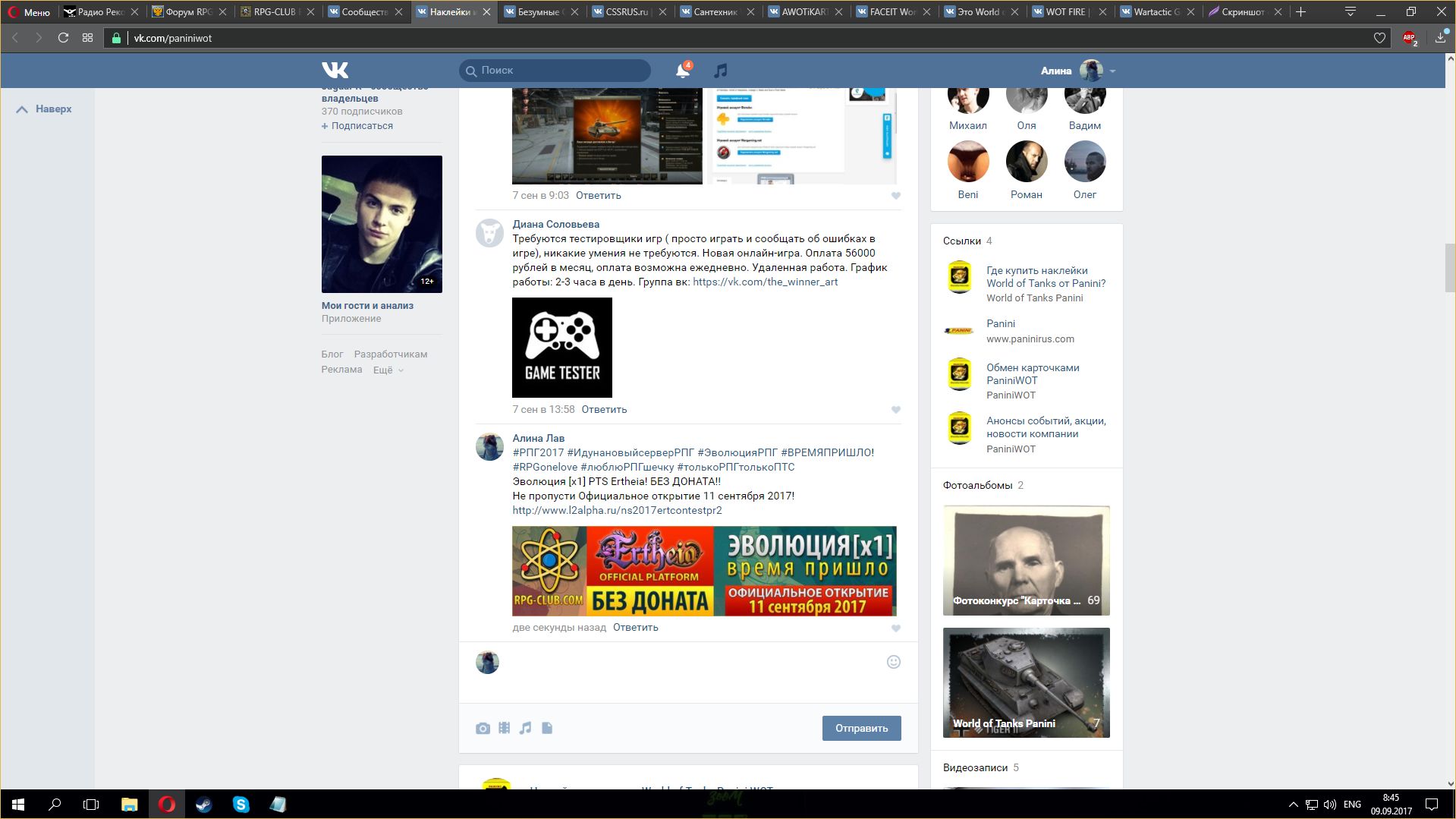Image resolution: width=1456 pixels, height=819 pixels.
Task: Open the Обмен карточками PaniniWOT link
Action: pos(1033,374)
